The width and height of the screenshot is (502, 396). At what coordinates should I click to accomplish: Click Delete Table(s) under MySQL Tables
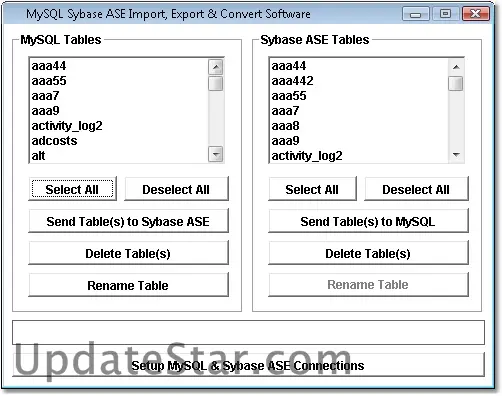coord(128,253)
